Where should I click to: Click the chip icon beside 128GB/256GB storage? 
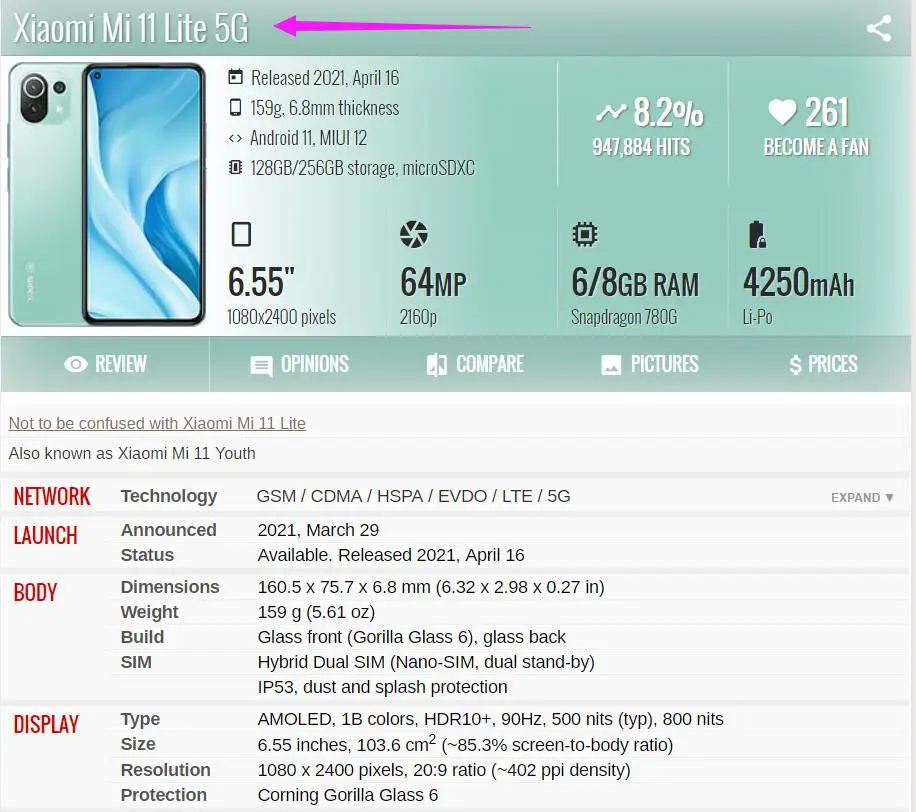[x=235, y=168]
